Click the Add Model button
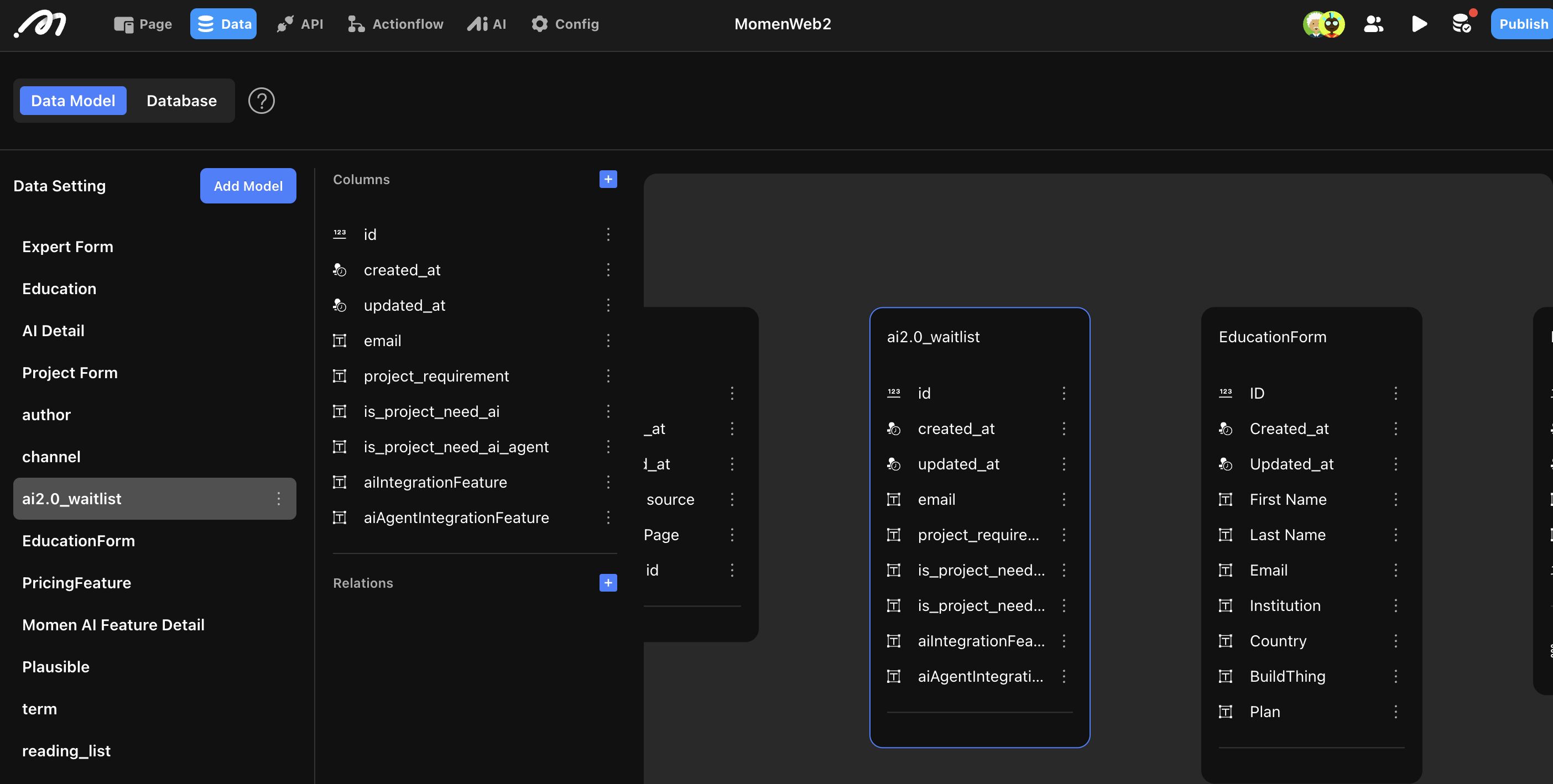This screenshot has width=1553, height=784. pos(248,186)
